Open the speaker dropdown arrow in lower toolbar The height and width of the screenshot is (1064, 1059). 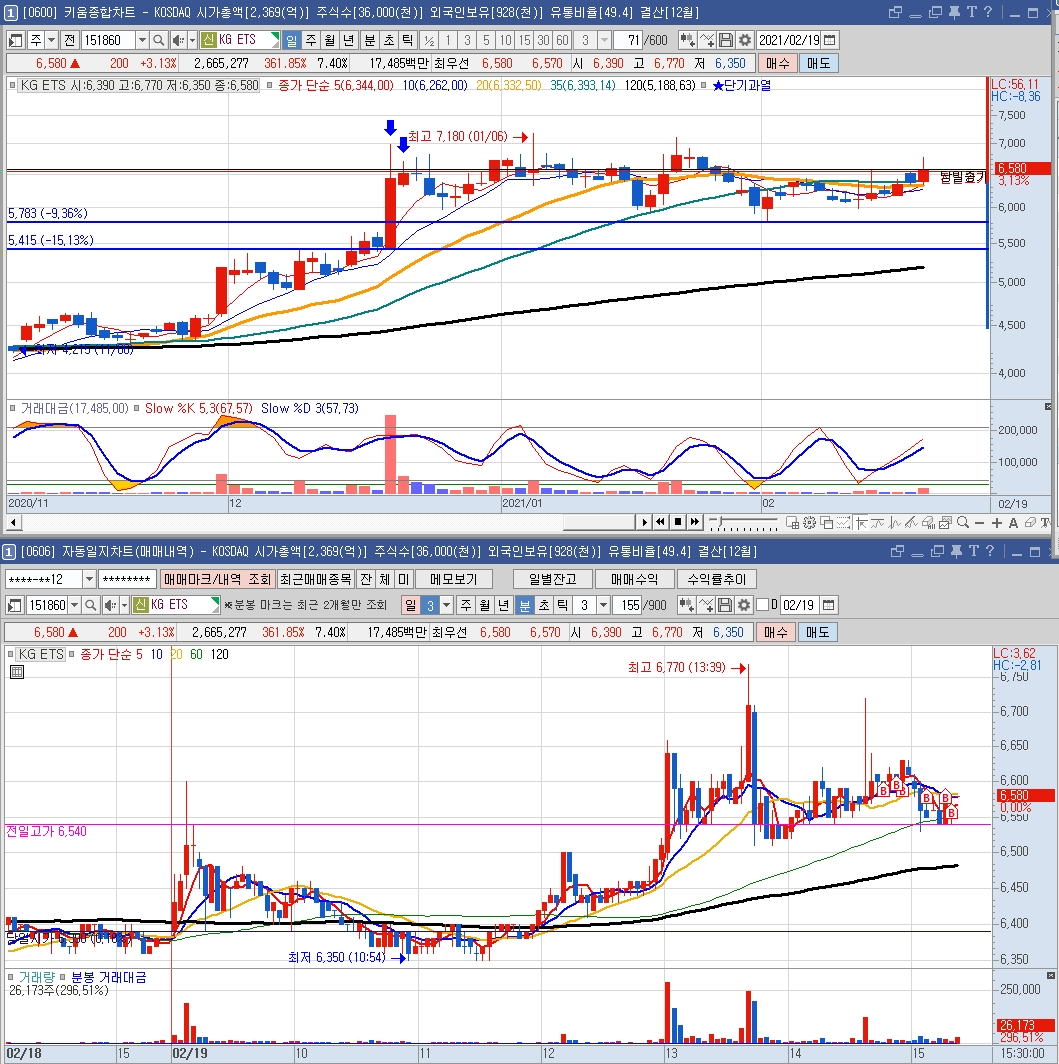point(123,605)
